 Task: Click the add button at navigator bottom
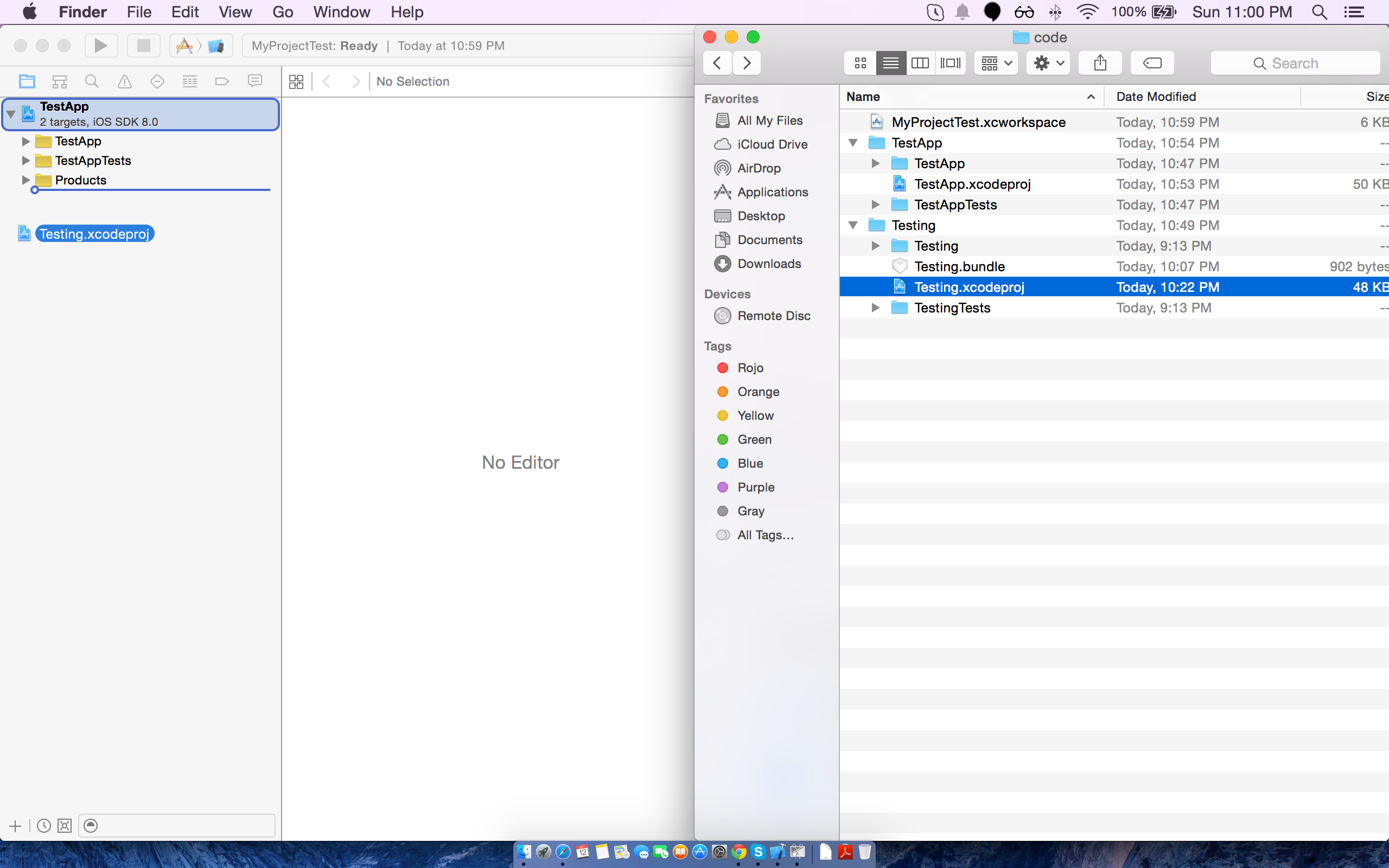click(16, 826)
